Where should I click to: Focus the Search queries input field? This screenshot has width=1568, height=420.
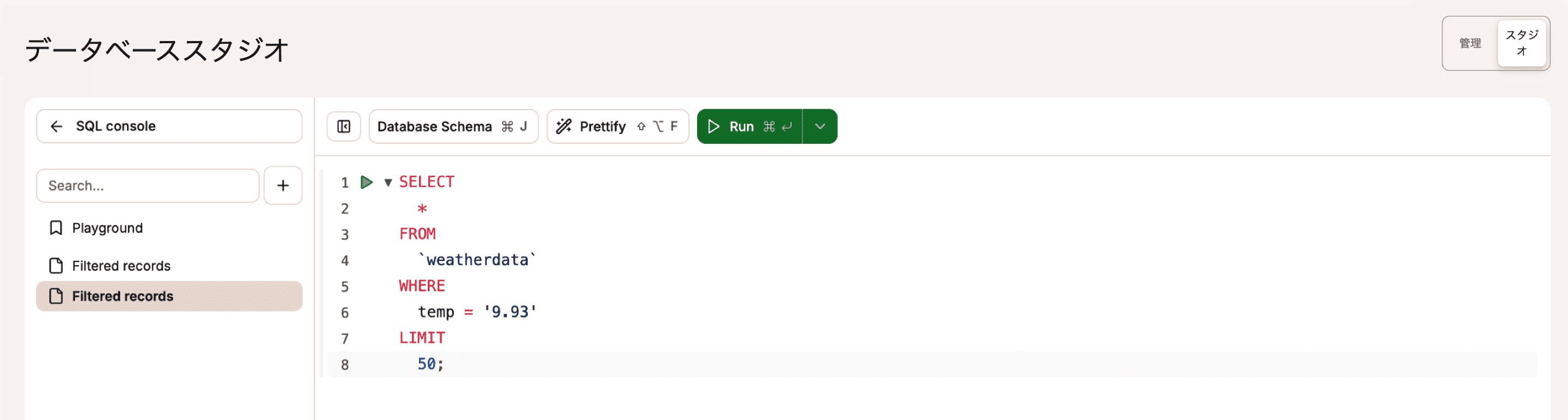pos(148,185)
